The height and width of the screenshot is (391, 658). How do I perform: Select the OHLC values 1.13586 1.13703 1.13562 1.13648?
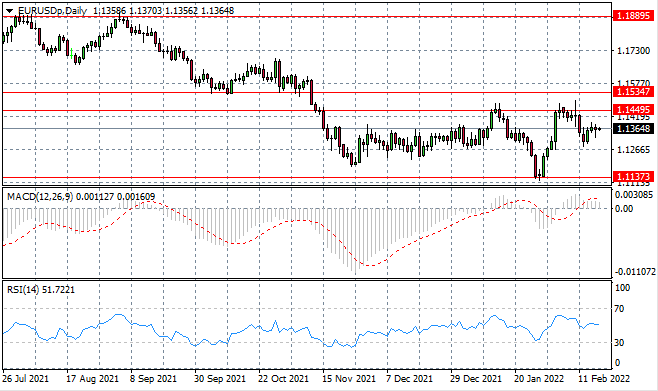[x=163, y=11]
